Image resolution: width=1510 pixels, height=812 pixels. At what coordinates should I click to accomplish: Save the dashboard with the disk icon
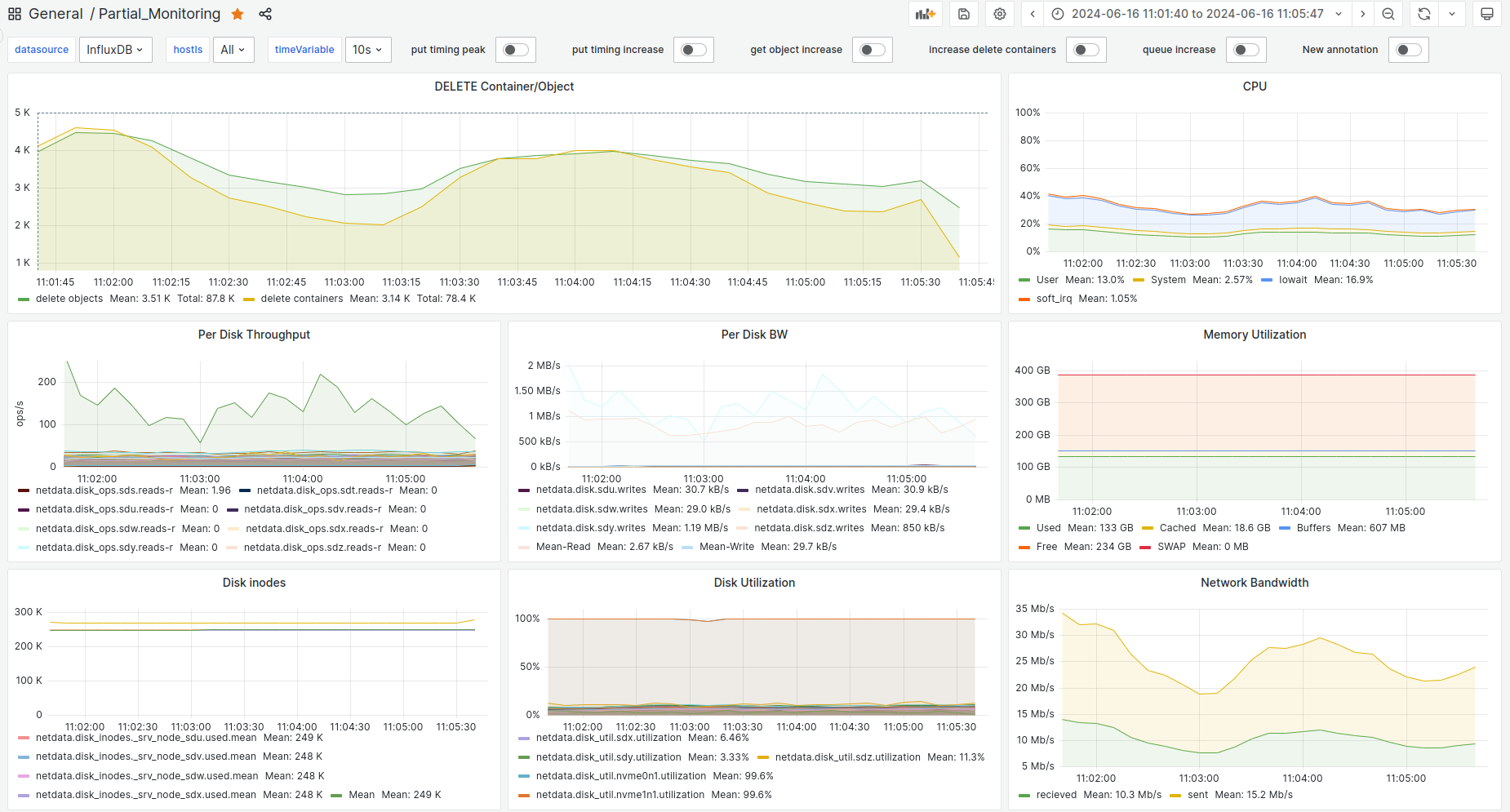pos(964,14)
